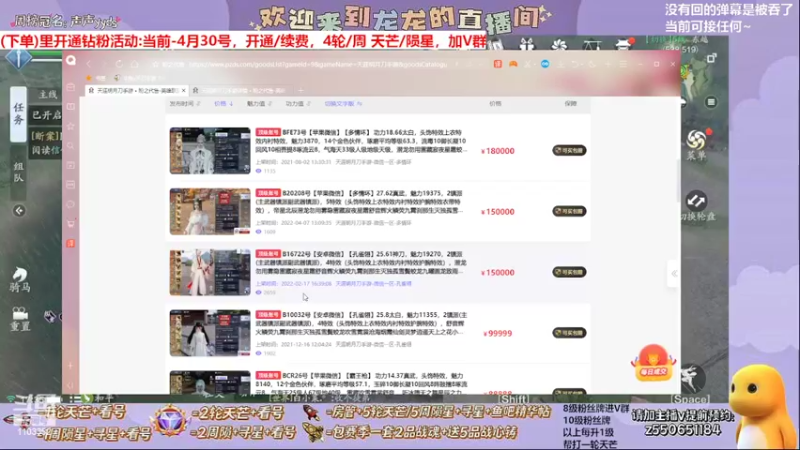
Task: Expand the collapsed right side panel arrow
Action: [674, 273]
